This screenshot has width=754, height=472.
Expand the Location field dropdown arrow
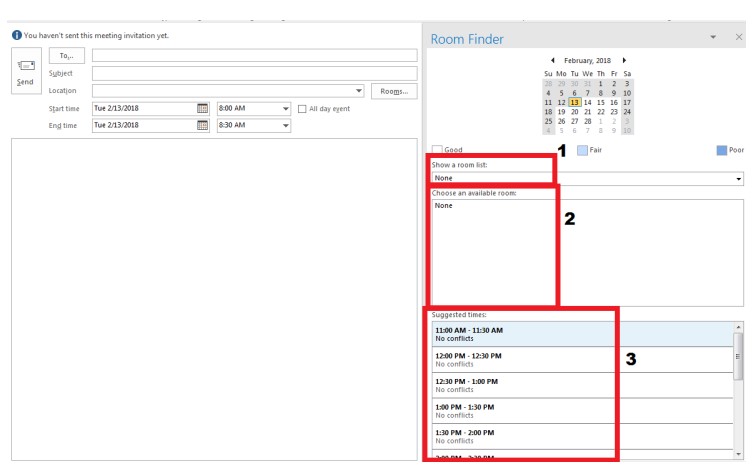point(359,91)
